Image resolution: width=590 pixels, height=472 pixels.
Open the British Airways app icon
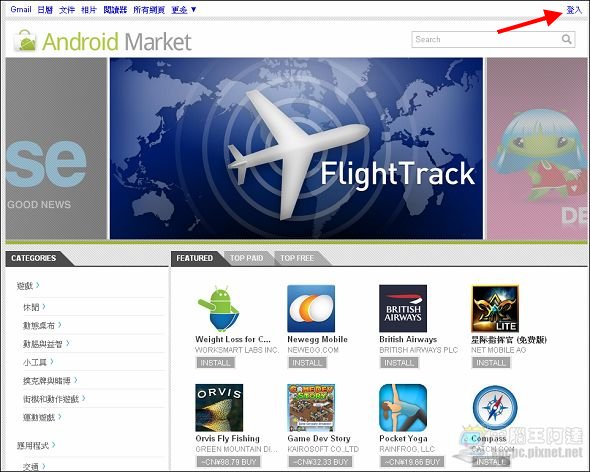tap(403, 309)
